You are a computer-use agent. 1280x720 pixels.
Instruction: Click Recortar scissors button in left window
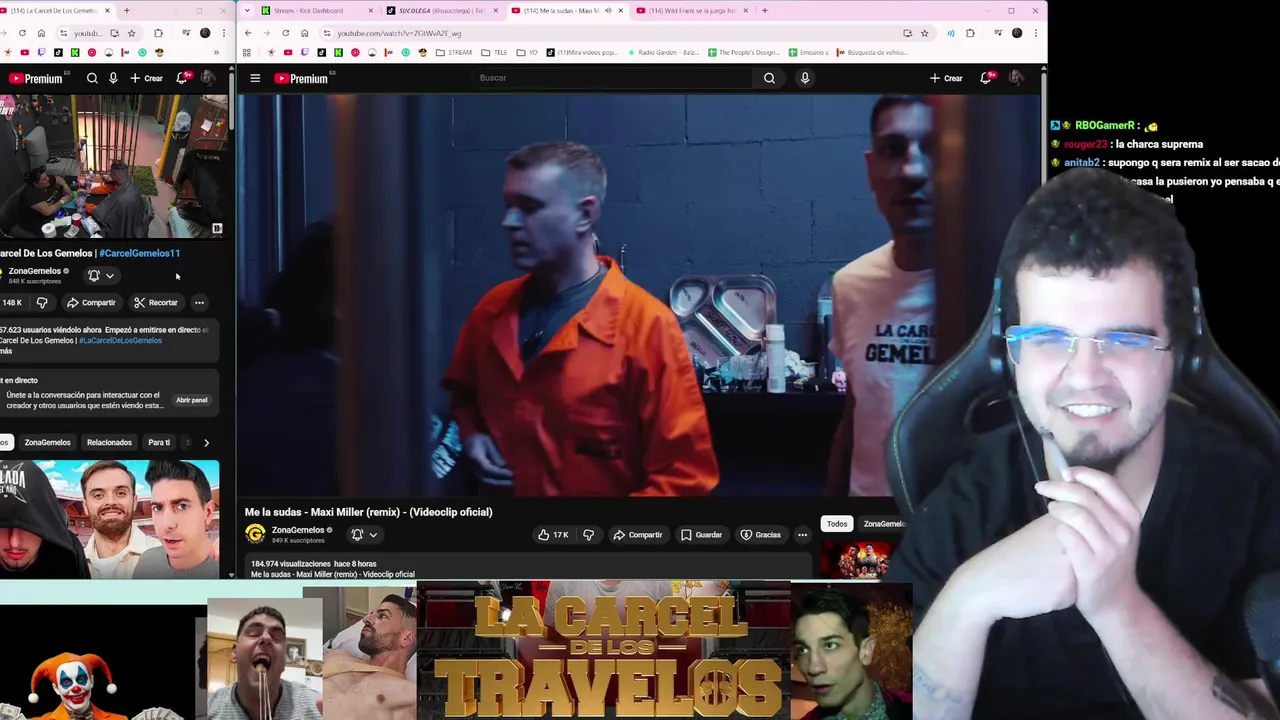click(x=156, y=303)
